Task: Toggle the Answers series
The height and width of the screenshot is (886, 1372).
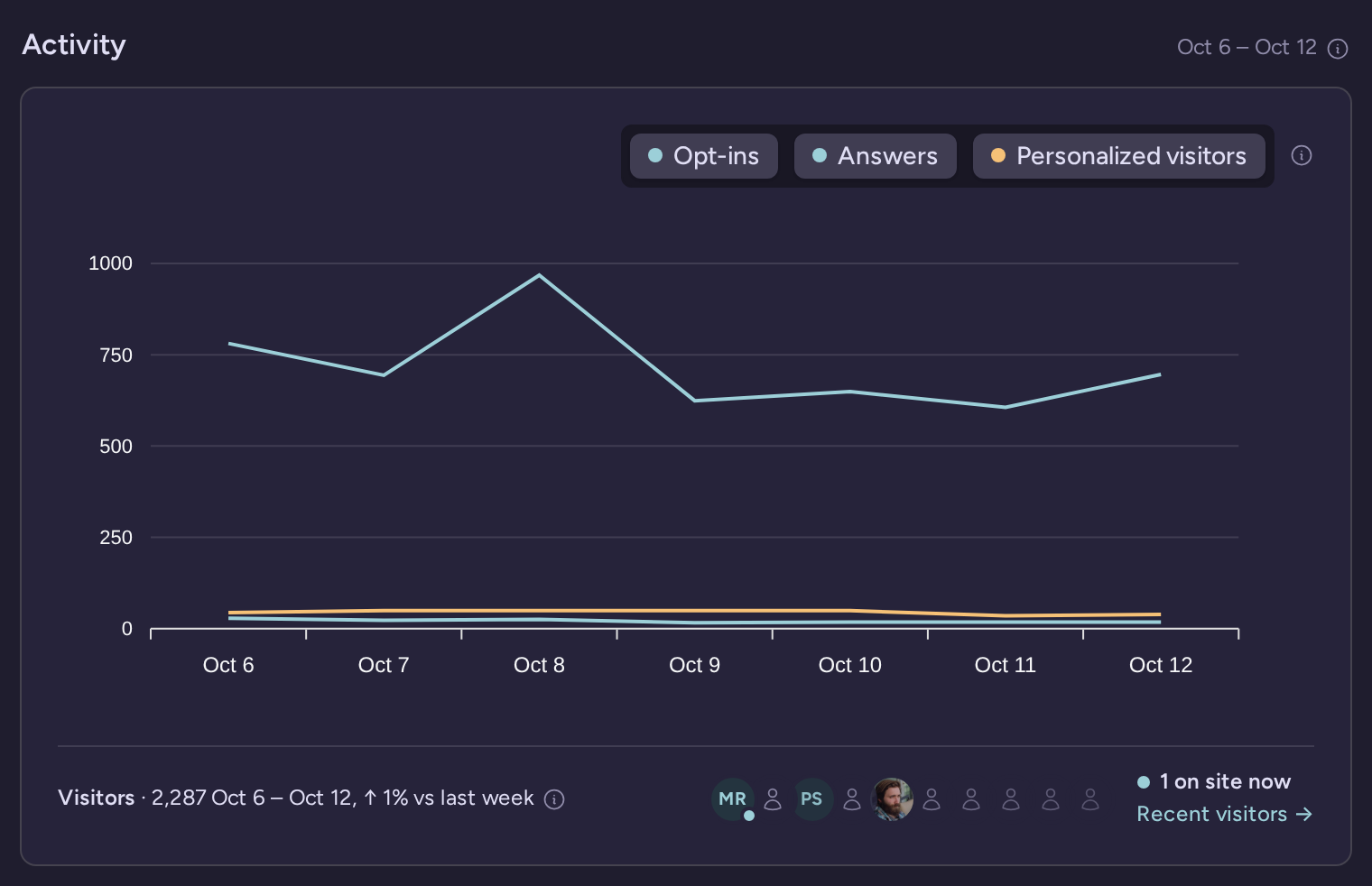Action: [x=875, y=156]
